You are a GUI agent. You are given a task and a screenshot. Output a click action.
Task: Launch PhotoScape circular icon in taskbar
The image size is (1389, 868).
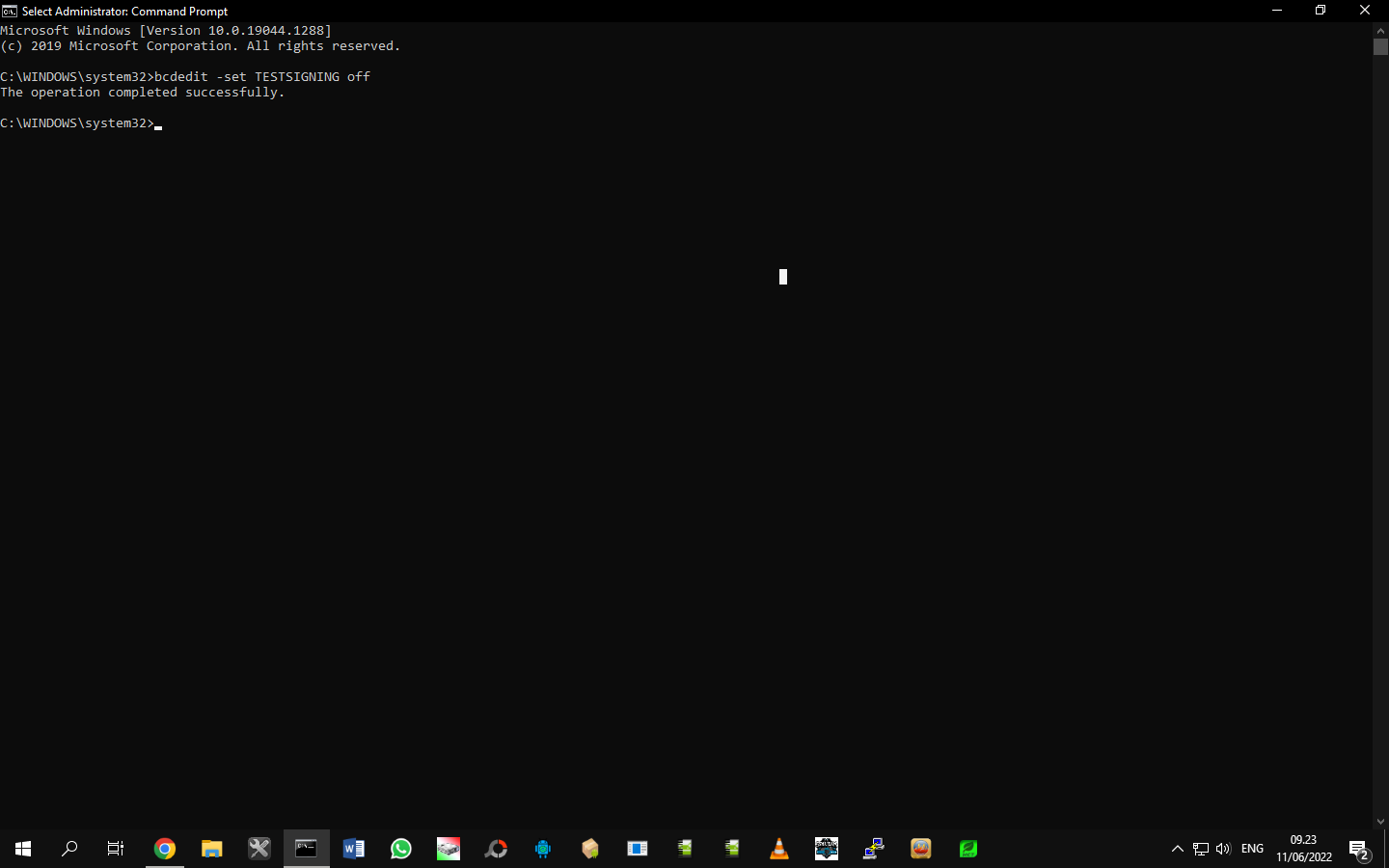click(496, 849)
